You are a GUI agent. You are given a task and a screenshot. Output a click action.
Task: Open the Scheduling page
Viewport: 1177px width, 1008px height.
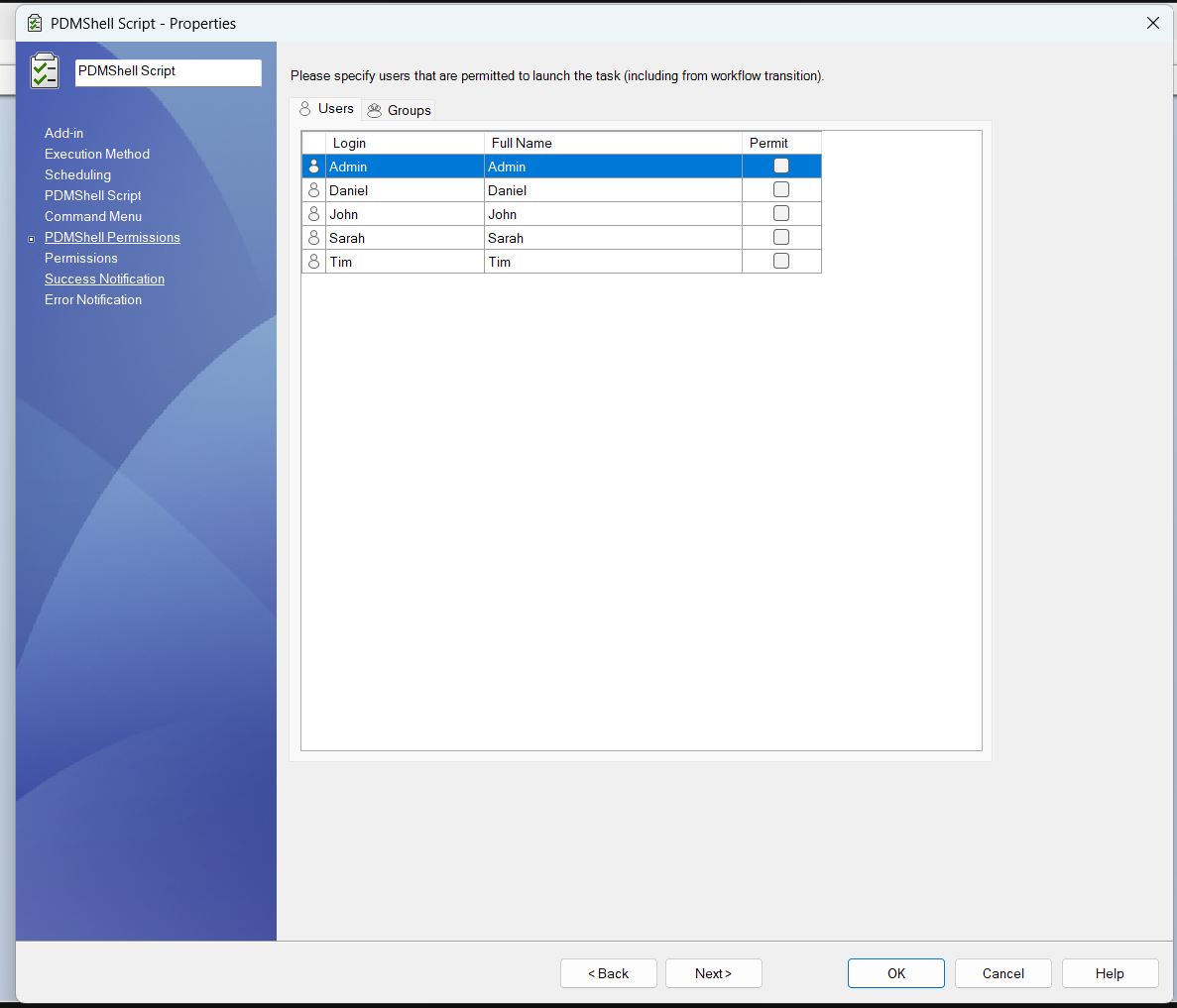click(77, 174)
